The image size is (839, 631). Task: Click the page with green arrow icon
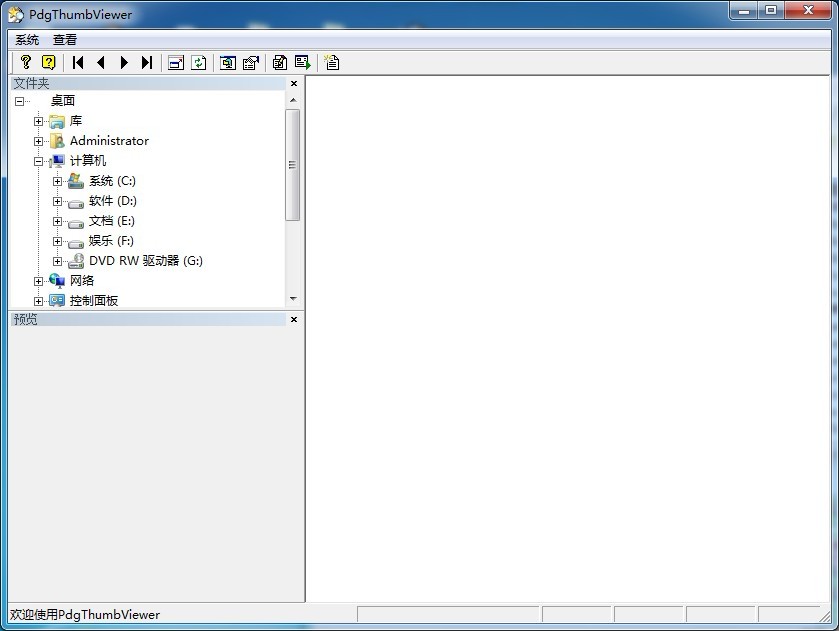tap(303, 62)
